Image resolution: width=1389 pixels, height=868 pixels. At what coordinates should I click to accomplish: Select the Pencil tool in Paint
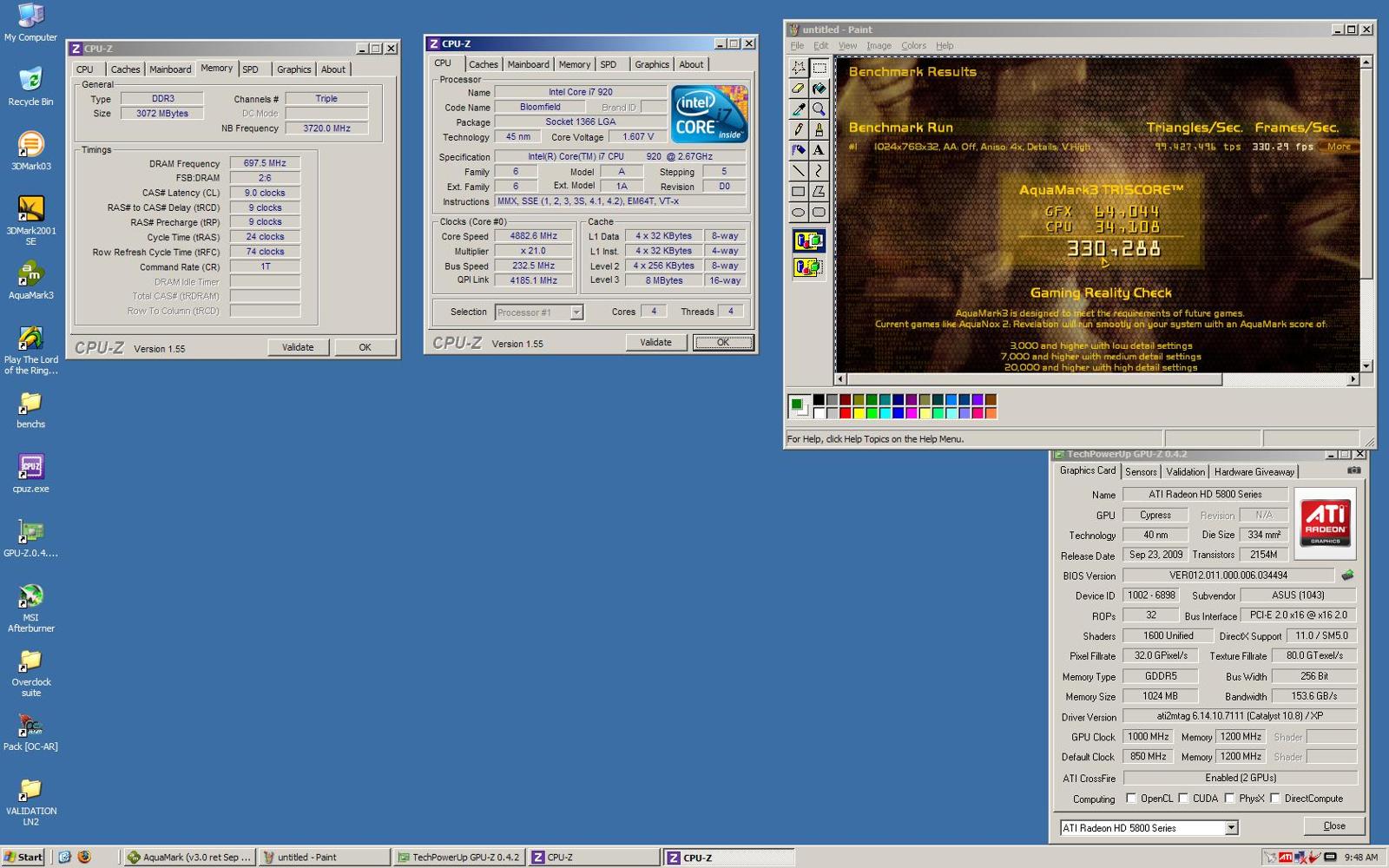coord(798,129)
